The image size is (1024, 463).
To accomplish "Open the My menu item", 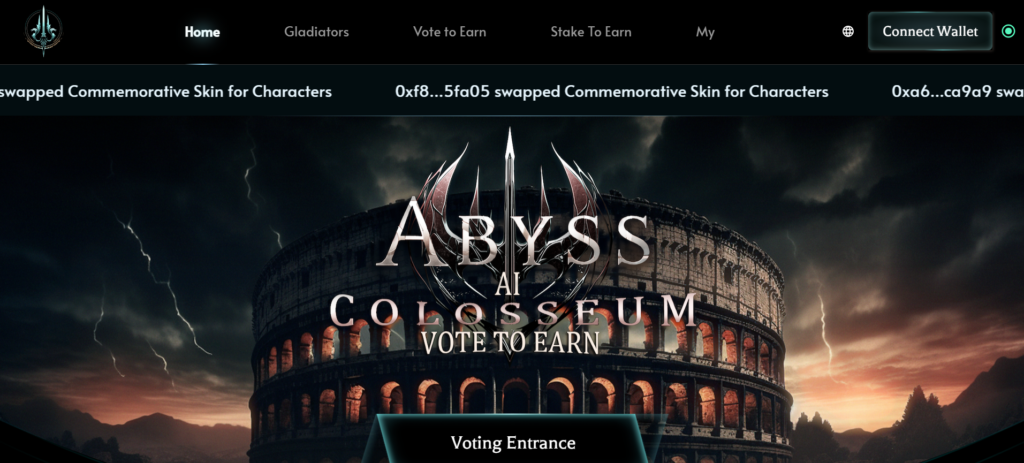I will (705, 32).
